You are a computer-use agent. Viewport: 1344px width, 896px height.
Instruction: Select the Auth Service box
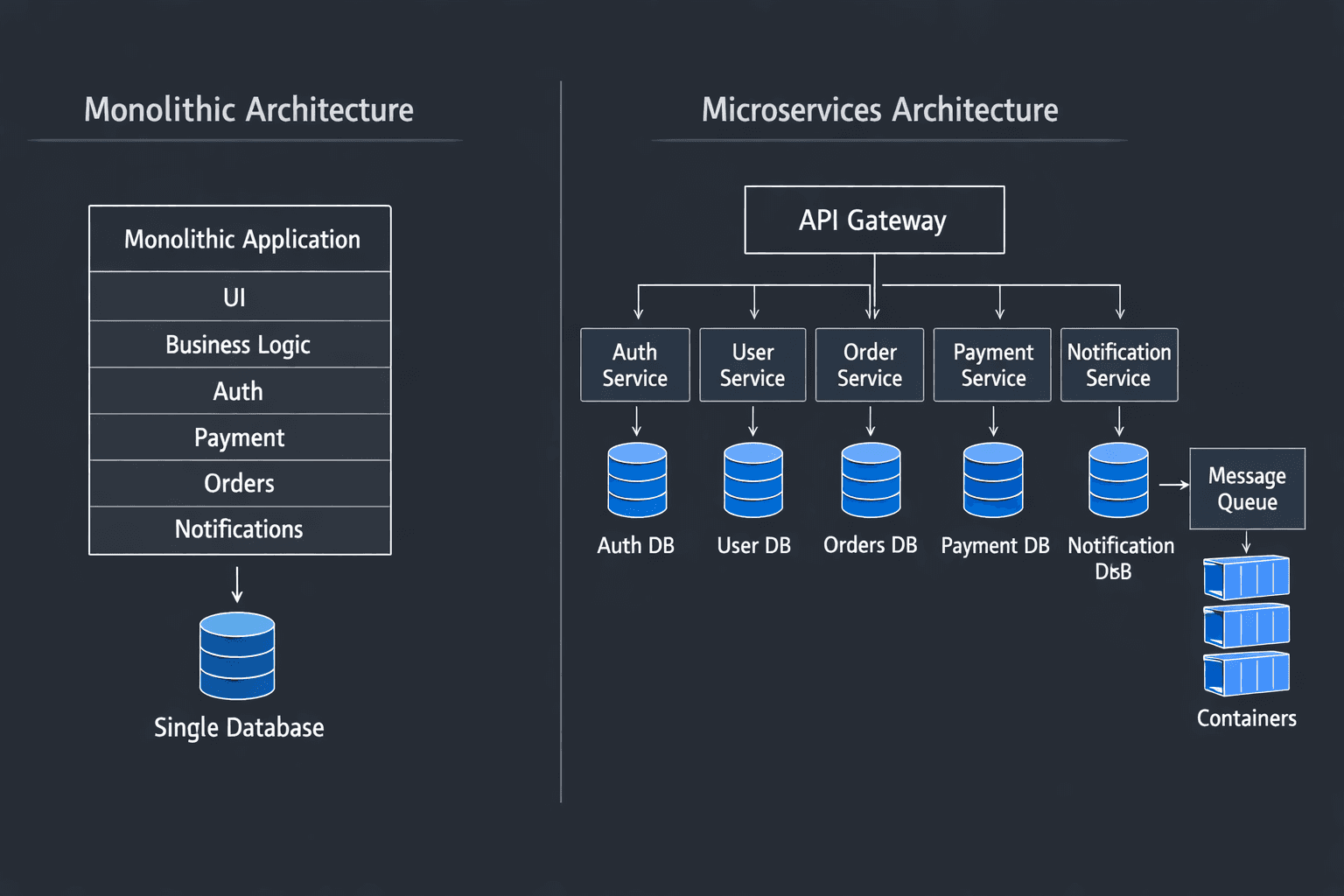[635, 365]
